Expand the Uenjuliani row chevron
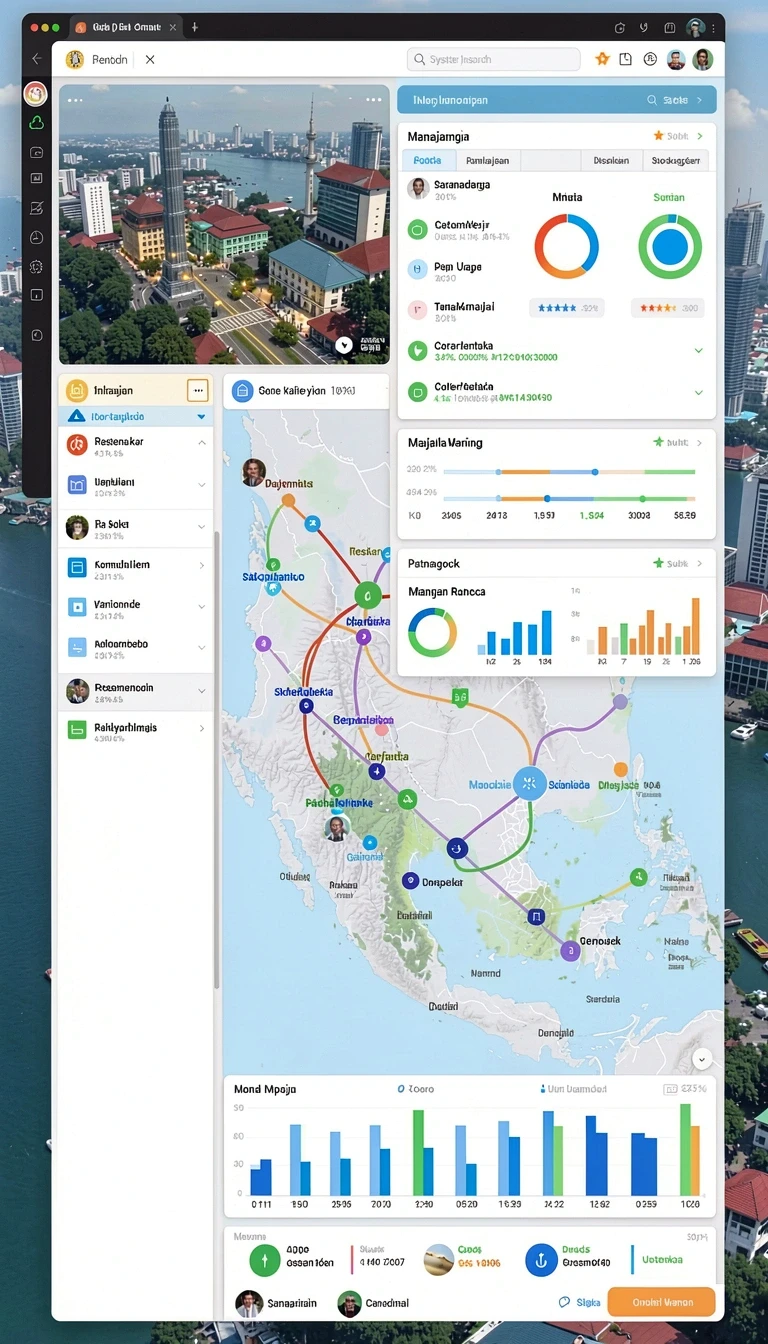The height and width of the screenshot is (1344, 768). (201, 485)
